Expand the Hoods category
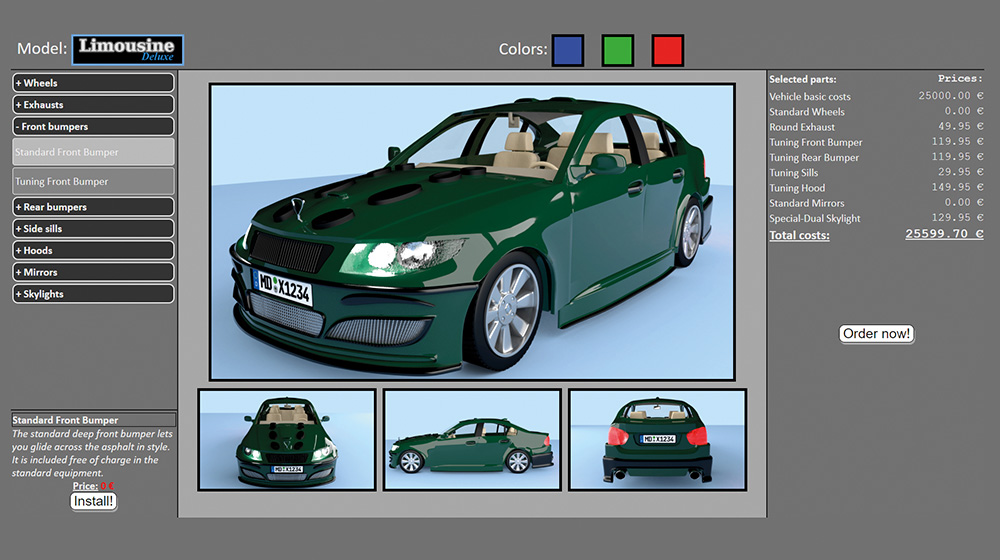The height and width of the screenshot is (560, 1000). tap(93, 251)
